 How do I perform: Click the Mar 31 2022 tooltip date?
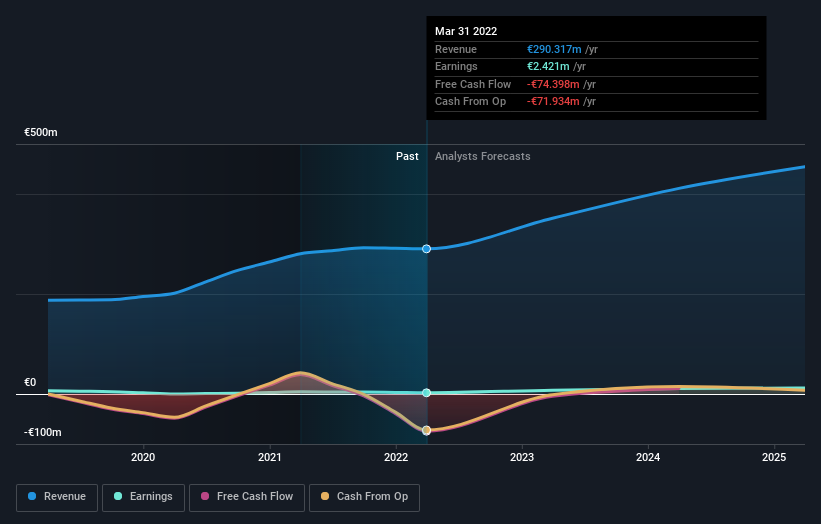466,31
